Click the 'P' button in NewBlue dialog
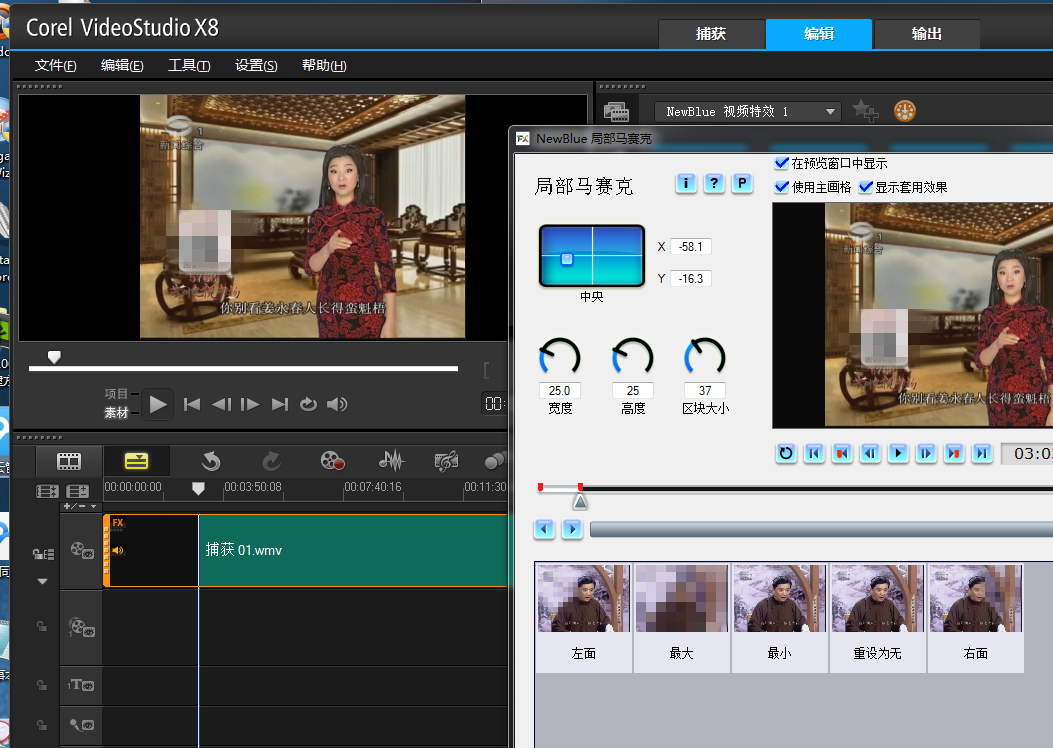This screenshot has height=748, width=1053. [742, 183]
